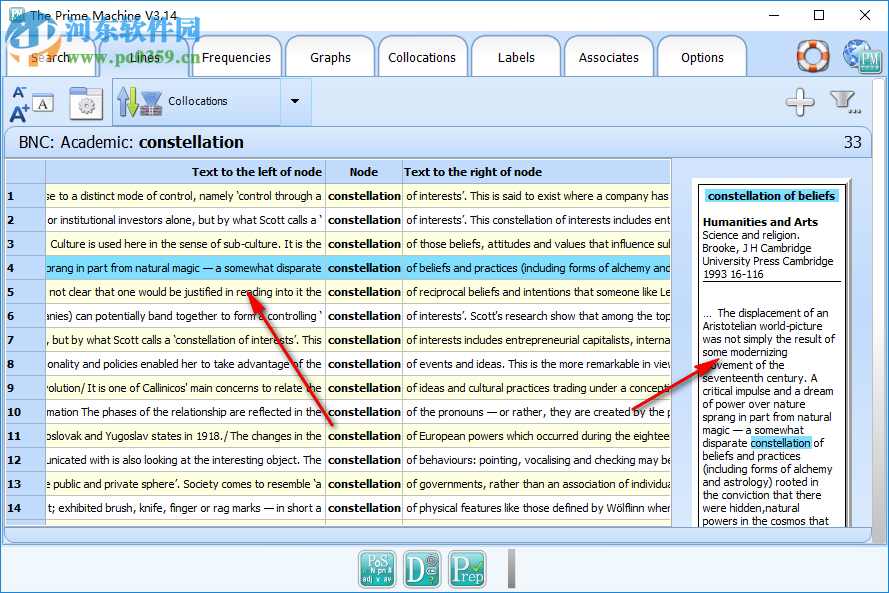889x593 pixels.
Task: Toggle the PoS tagging button
Action: [377, 569]
